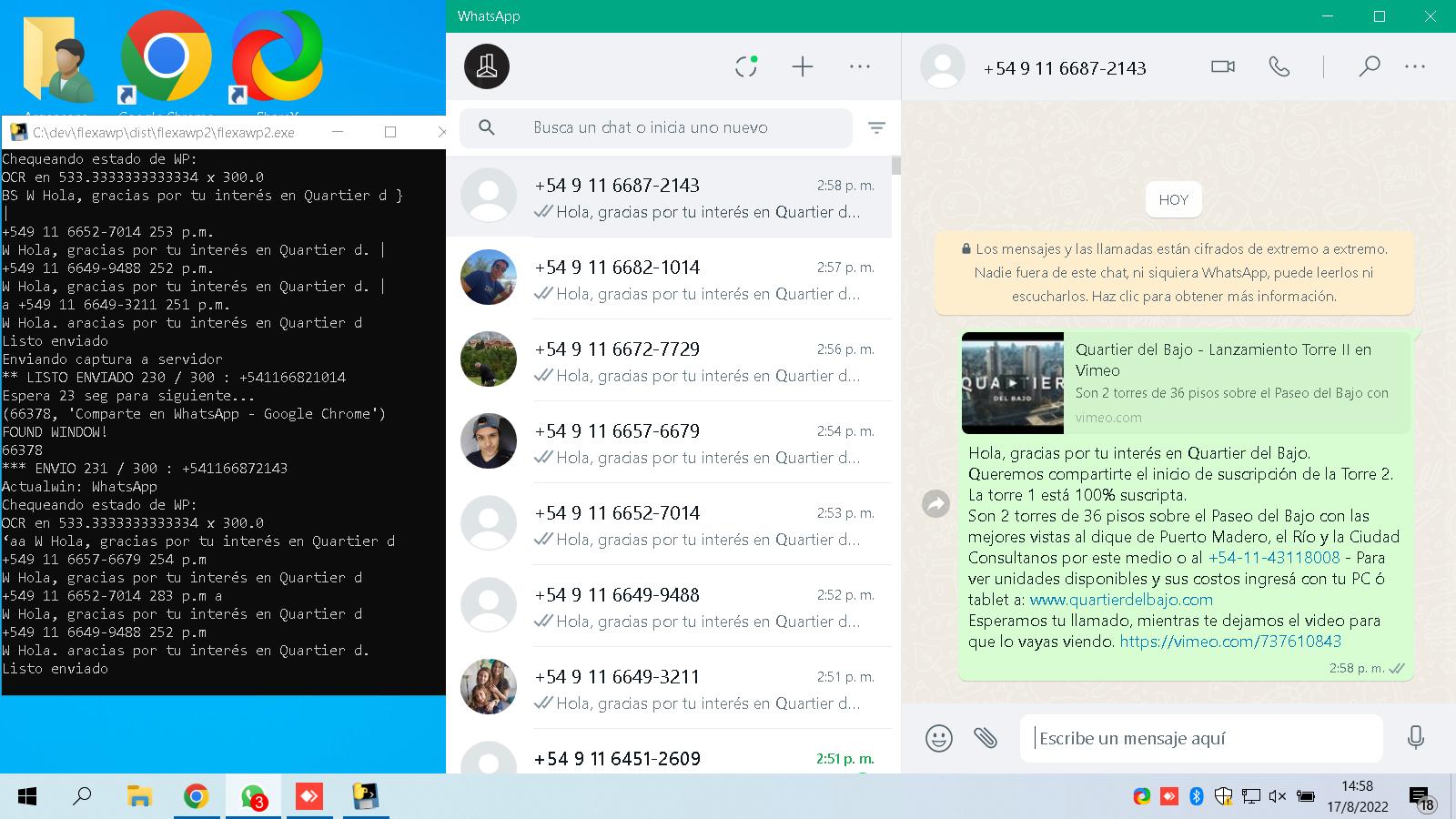Screen dimensions: 1456x819
Task: Open the Quartier del Bajo Vimeo thumbnail
Action: pos(1013,383)
